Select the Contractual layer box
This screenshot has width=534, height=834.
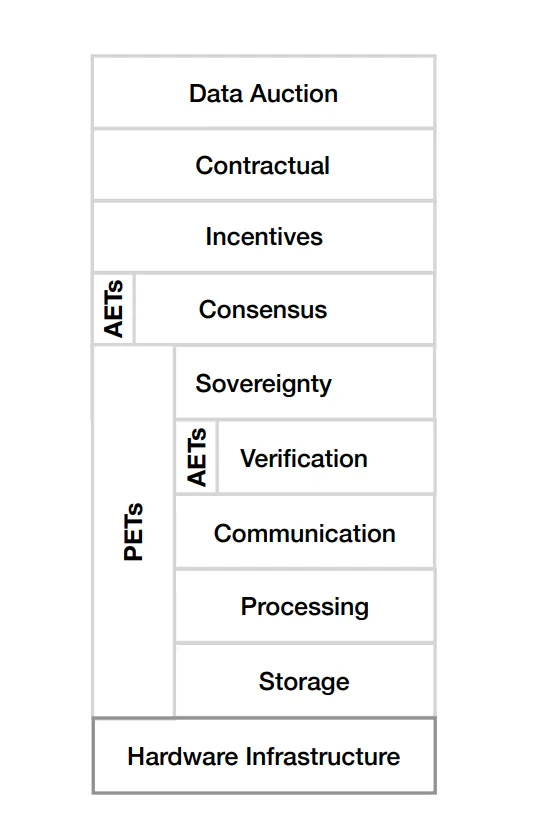(264, 165)
